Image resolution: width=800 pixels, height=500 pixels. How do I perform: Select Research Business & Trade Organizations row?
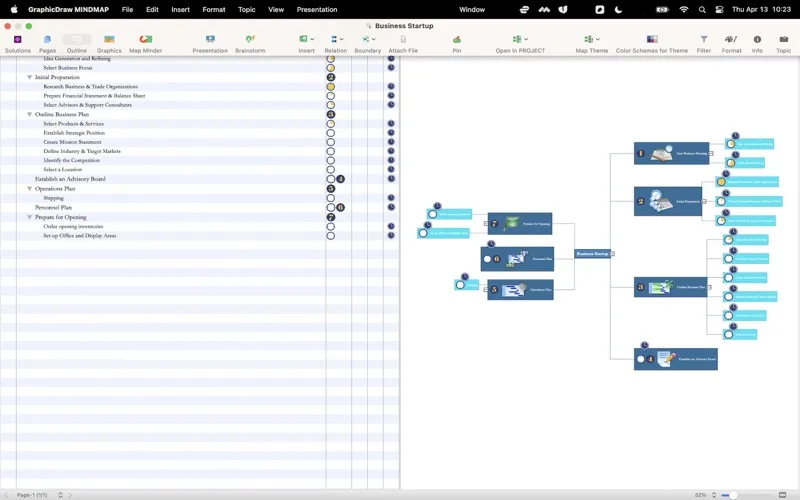tap(90, 87)
